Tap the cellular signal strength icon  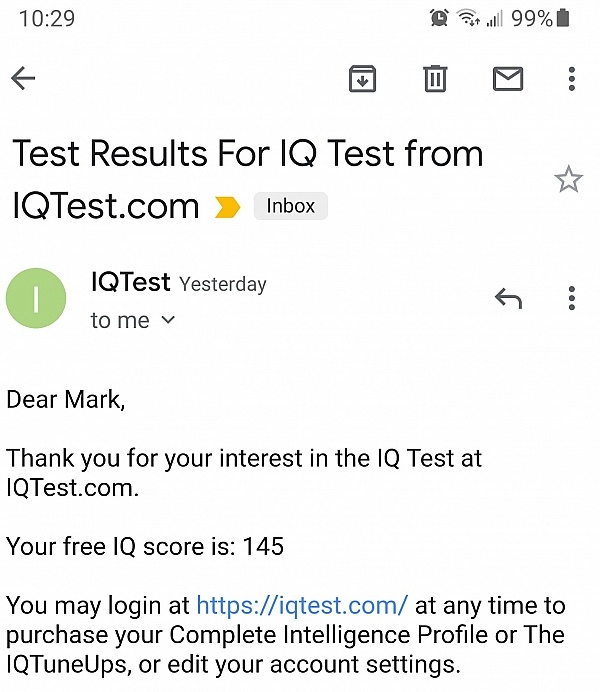click(x=494, y=18)
